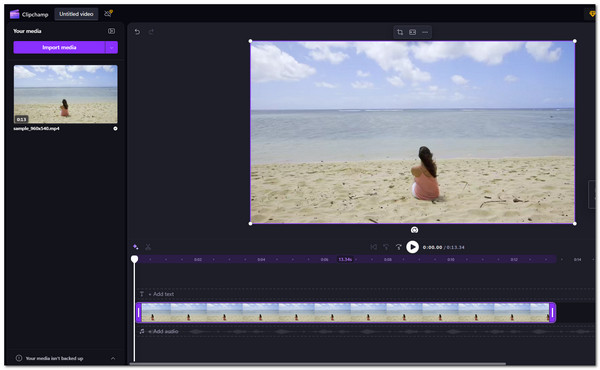Click the top-left corner handle of preview
Screen dimensions: 600x370
coord(250,41)
